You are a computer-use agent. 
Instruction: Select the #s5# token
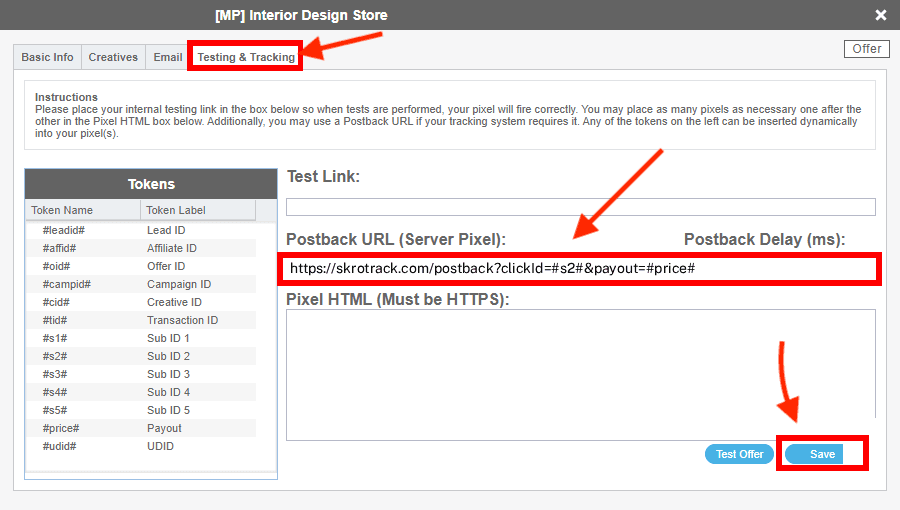(x=55, y=410)
